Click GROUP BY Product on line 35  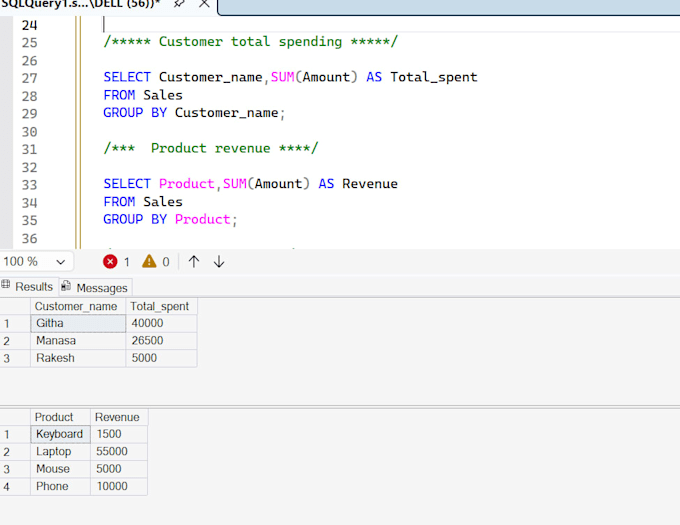pyautogui.click(x=170, y=219)
